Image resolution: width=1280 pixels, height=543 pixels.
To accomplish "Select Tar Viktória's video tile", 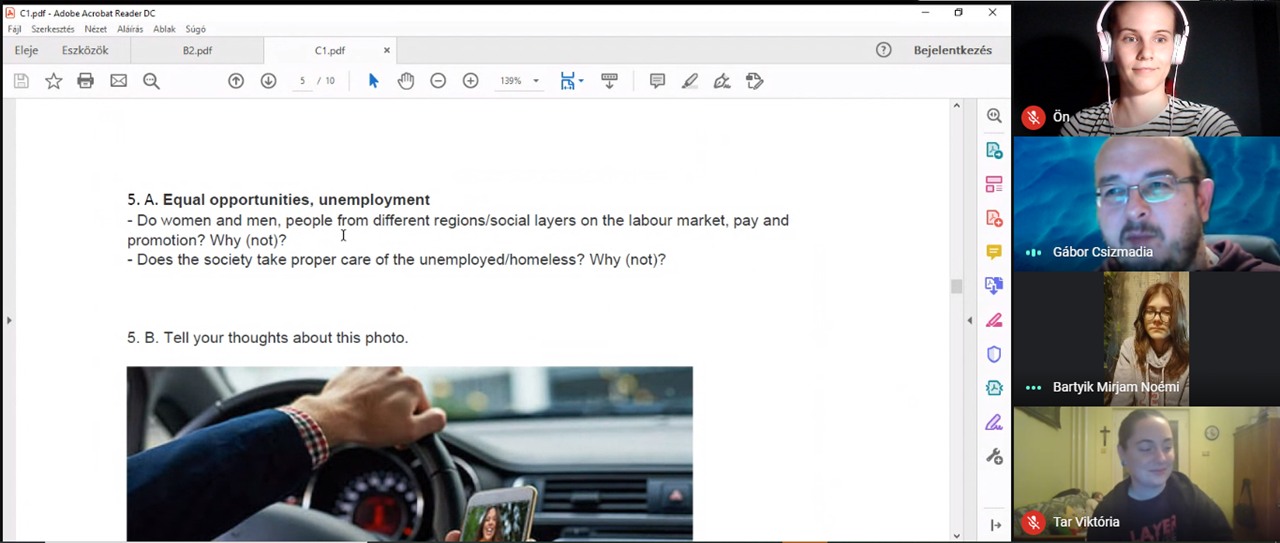I will 1146,474.
